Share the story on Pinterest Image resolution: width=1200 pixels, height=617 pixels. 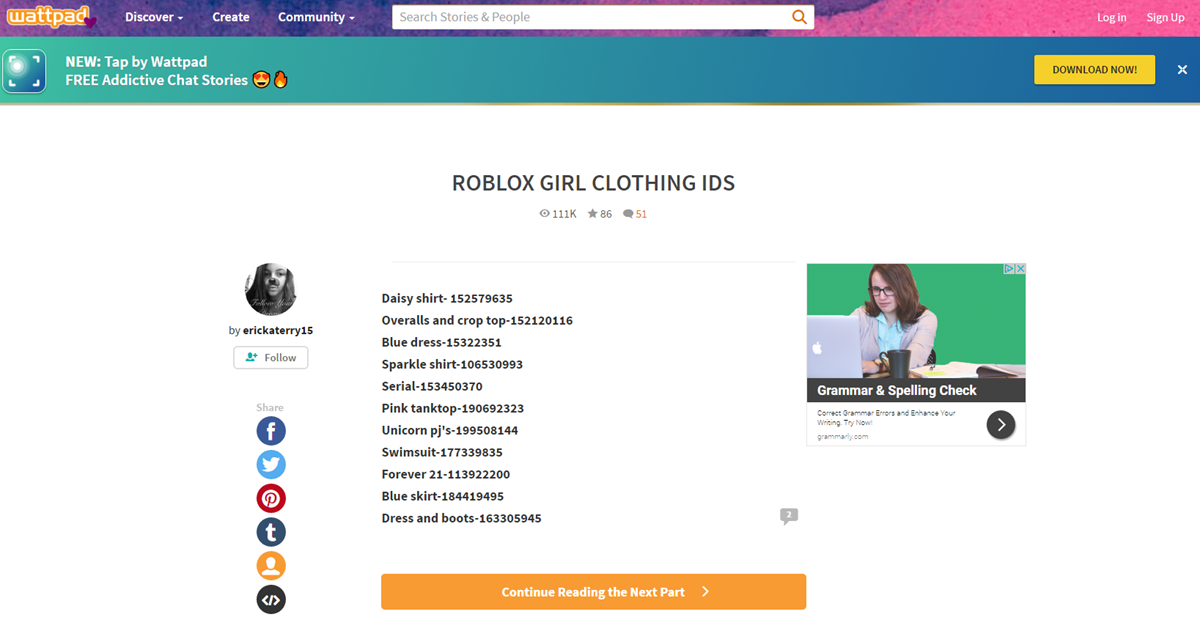[271, 498]
